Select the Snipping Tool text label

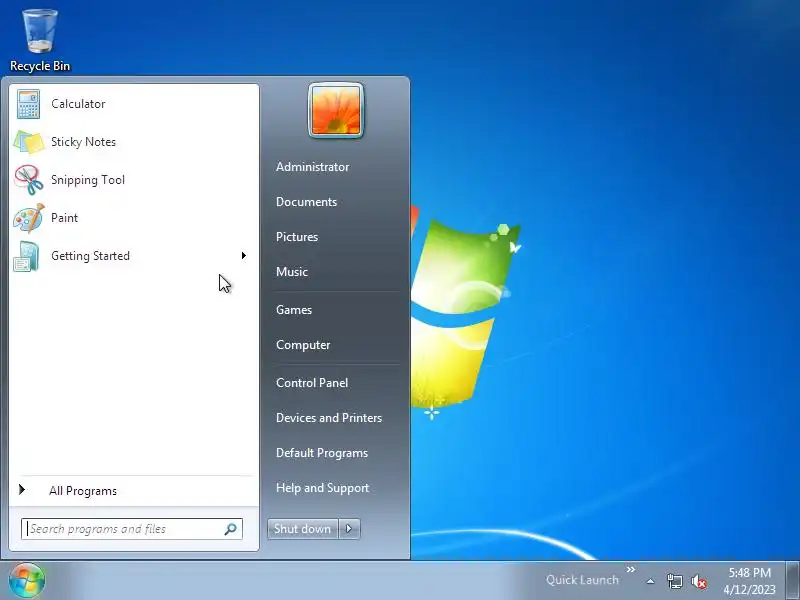[x=88, y=180]
